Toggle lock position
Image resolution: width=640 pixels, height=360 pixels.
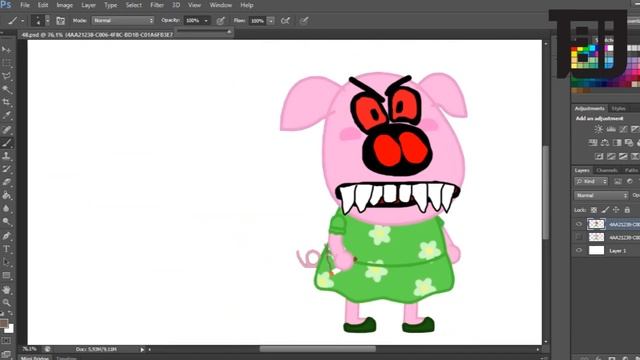616,210
